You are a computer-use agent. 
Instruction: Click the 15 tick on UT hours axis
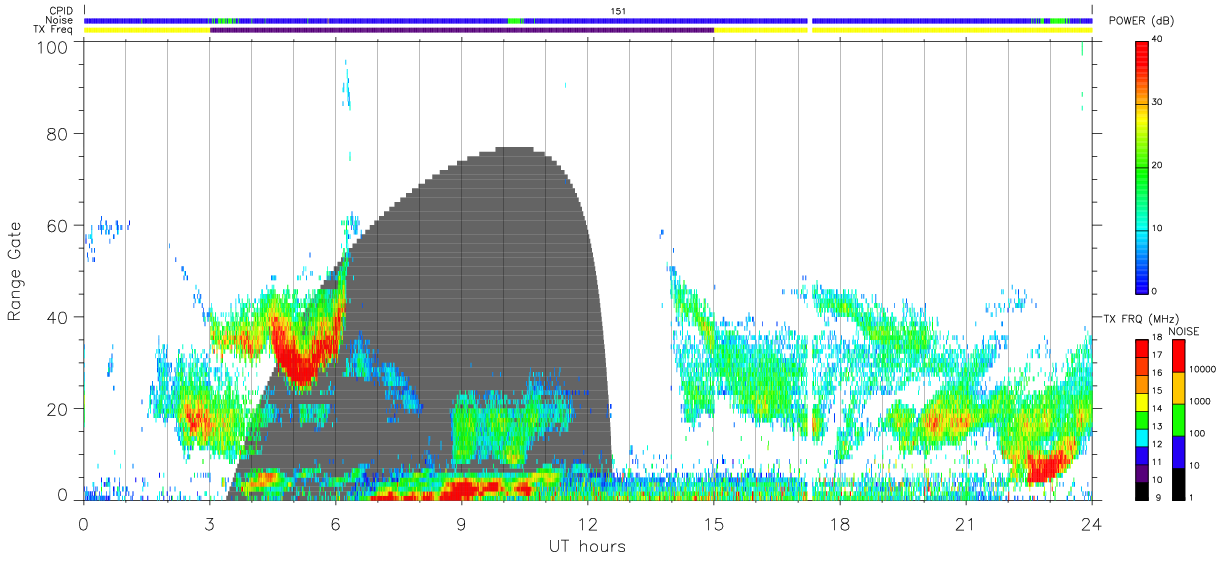click(714, 522)
